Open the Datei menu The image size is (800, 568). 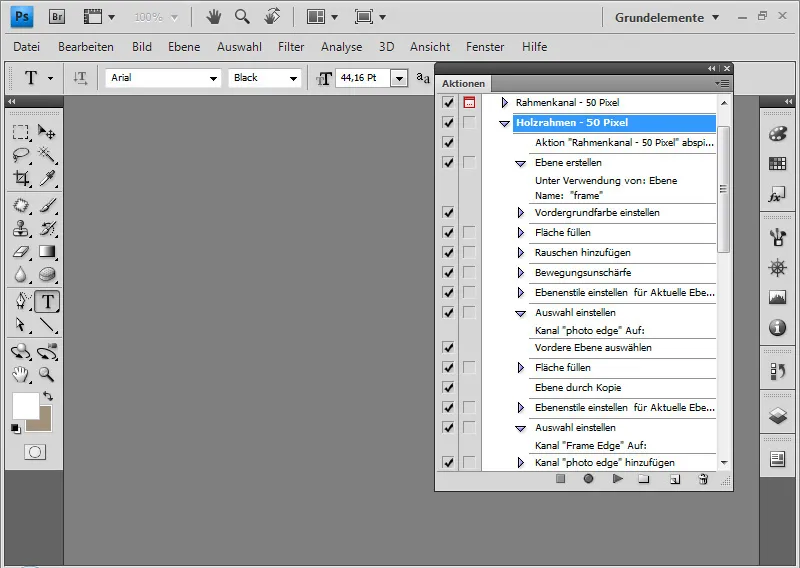pos(27,47)
